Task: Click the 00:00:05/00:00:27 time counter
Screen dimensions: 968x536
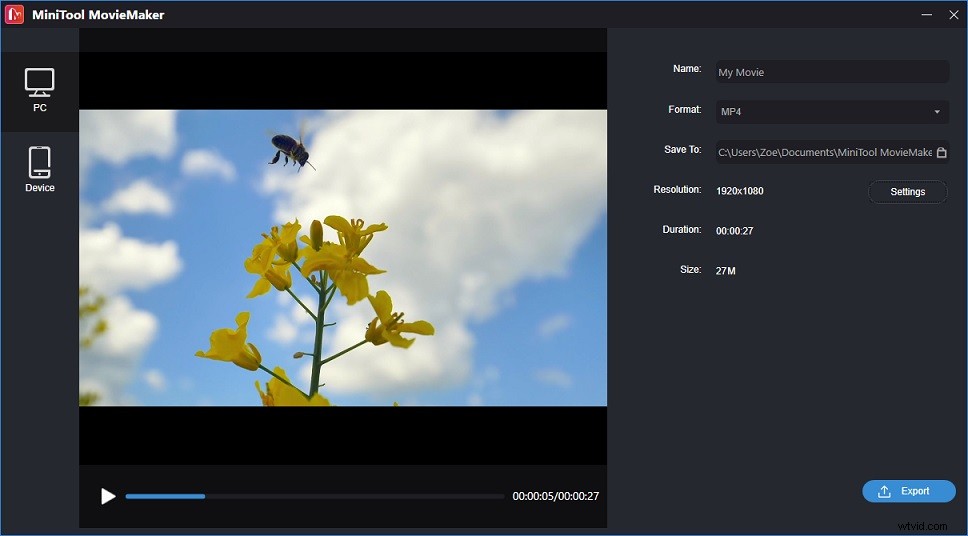Action: pos(556,496)
